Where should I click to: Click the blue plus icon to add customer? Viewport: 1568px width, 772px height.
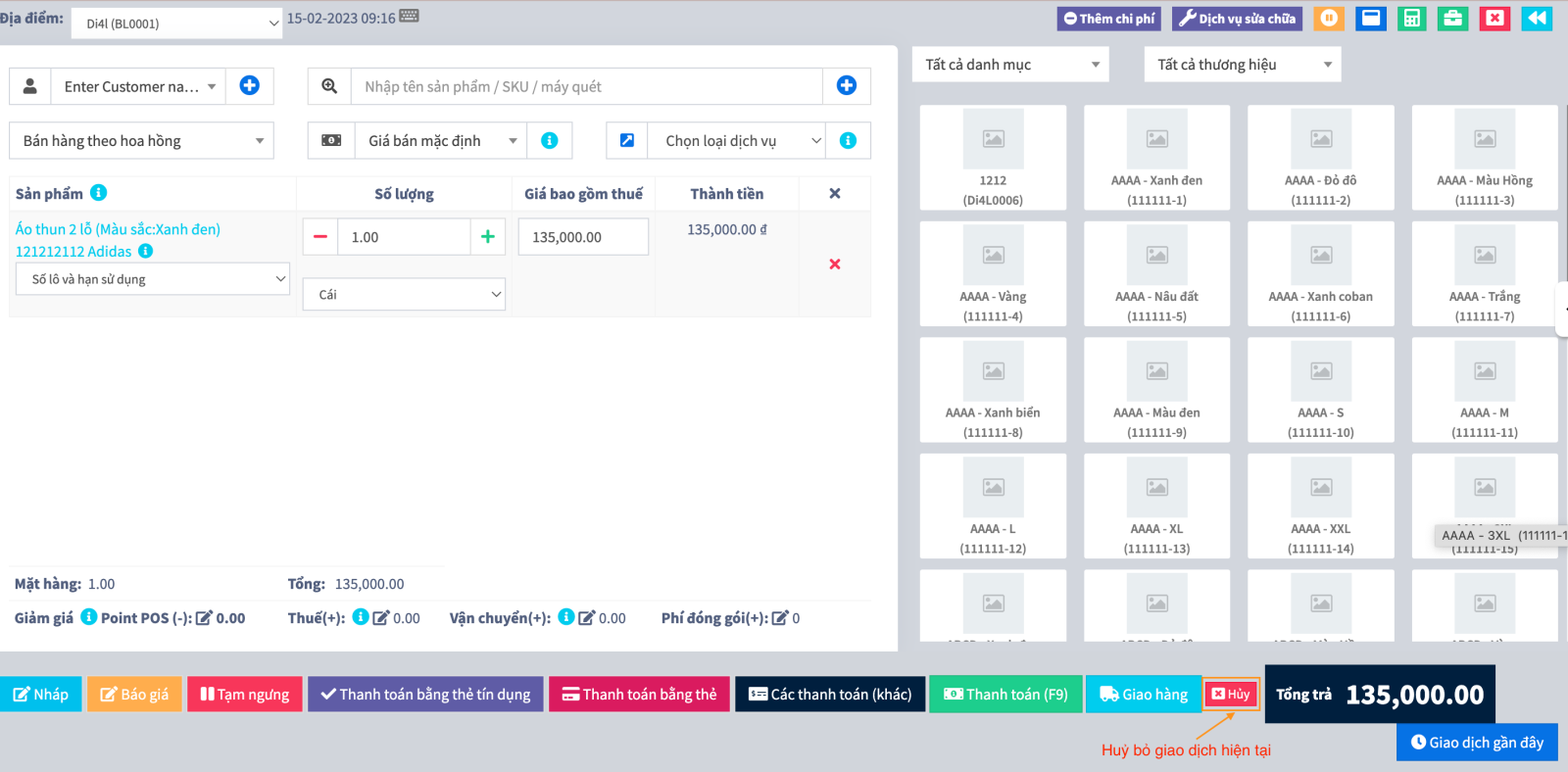point(250,86)
